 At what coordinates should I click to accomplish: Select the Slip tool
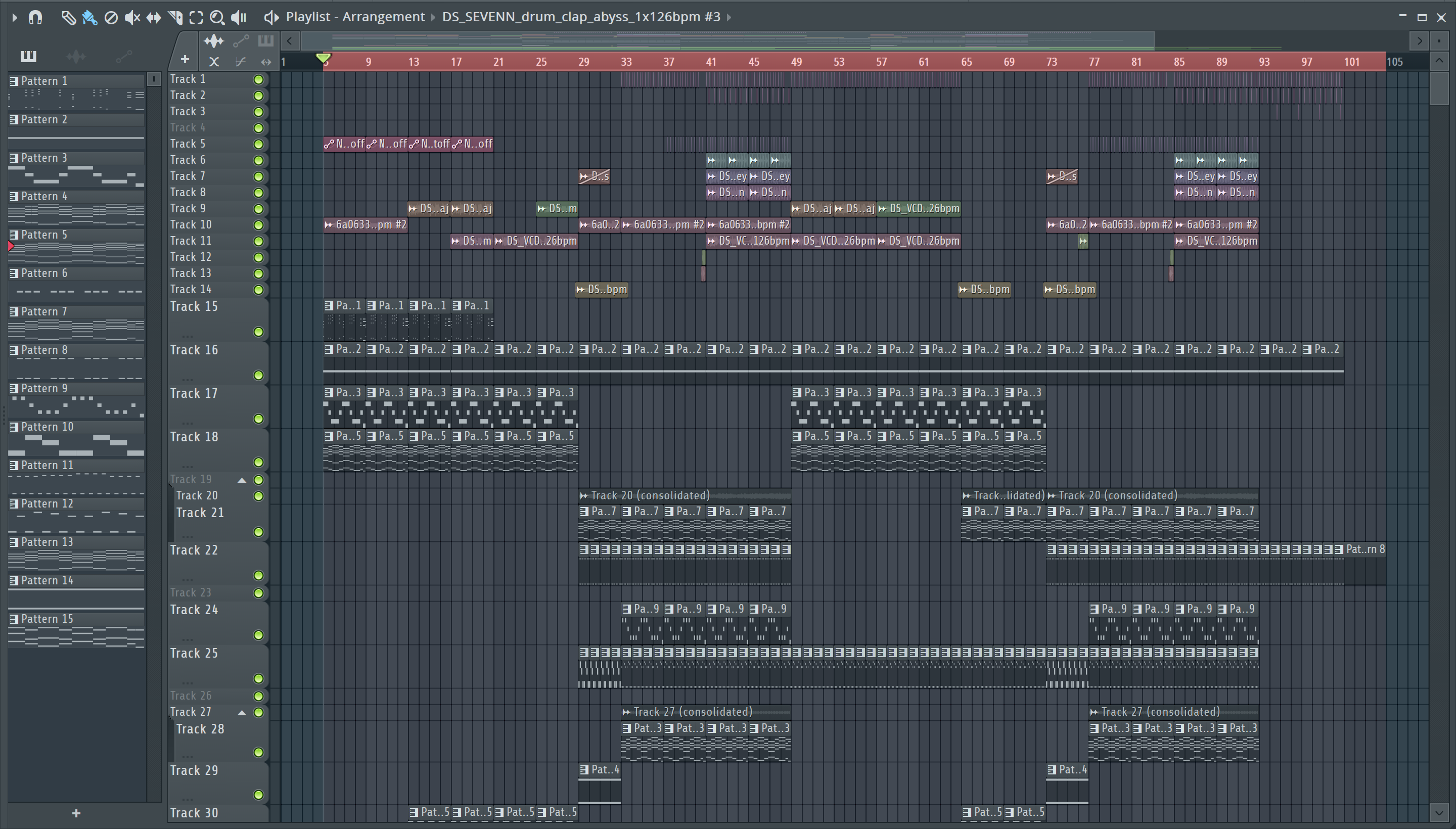point(153,18)
